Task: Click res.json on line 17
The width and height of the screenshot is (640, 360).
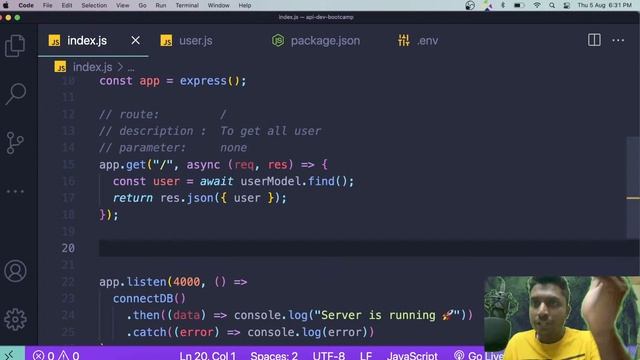Action: tap(187, 198)
